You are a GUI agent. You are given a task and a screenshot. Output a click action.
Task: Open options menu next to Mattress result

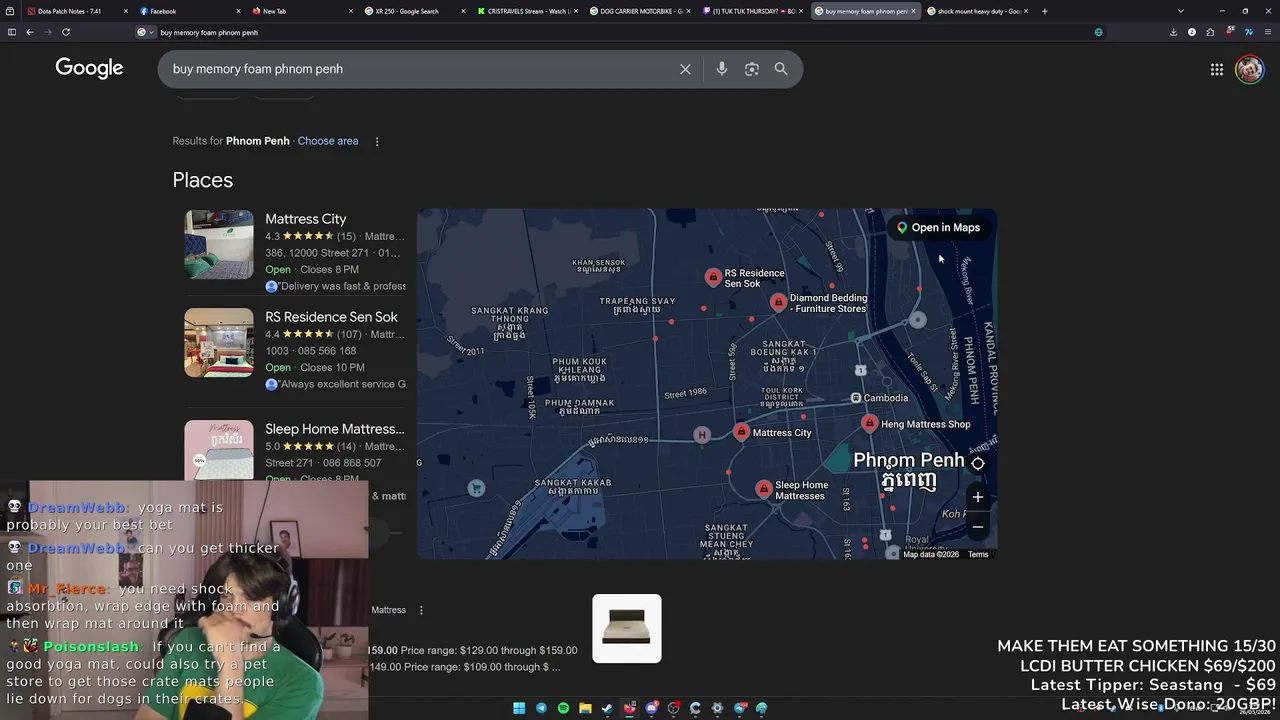[421, 610]
